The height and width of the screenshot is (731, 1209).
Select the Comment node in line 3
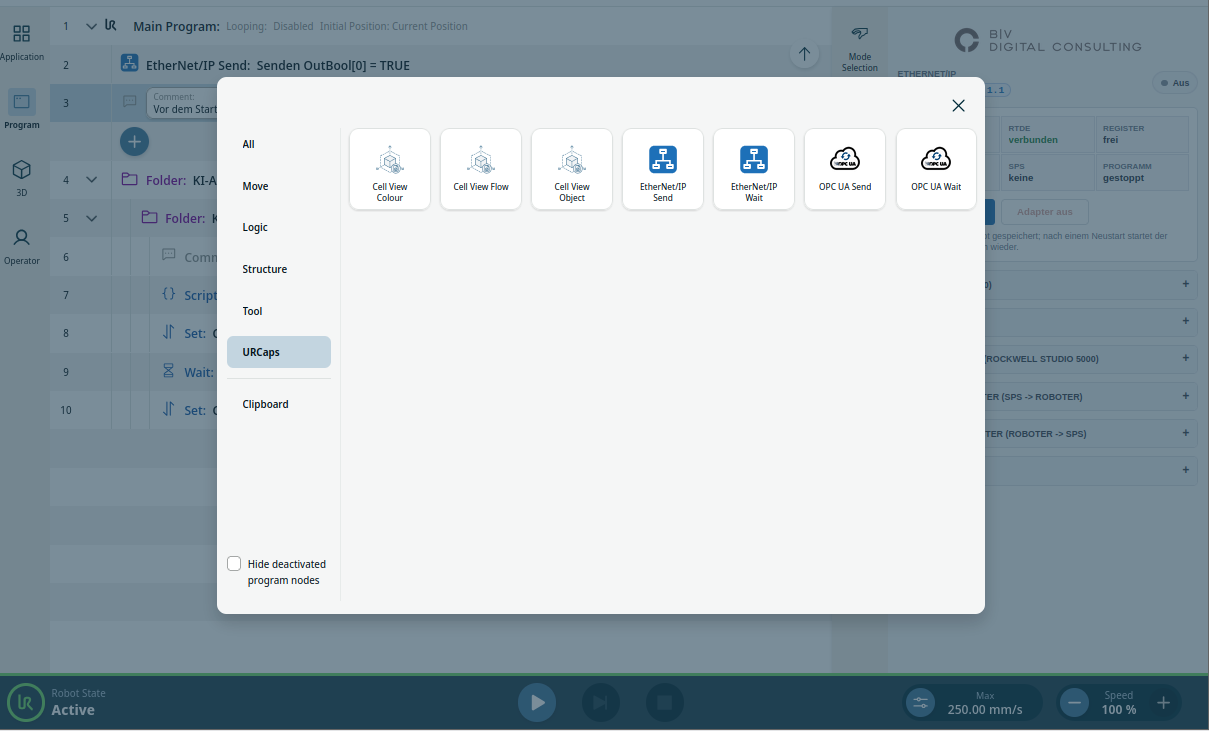coord(134,103)
